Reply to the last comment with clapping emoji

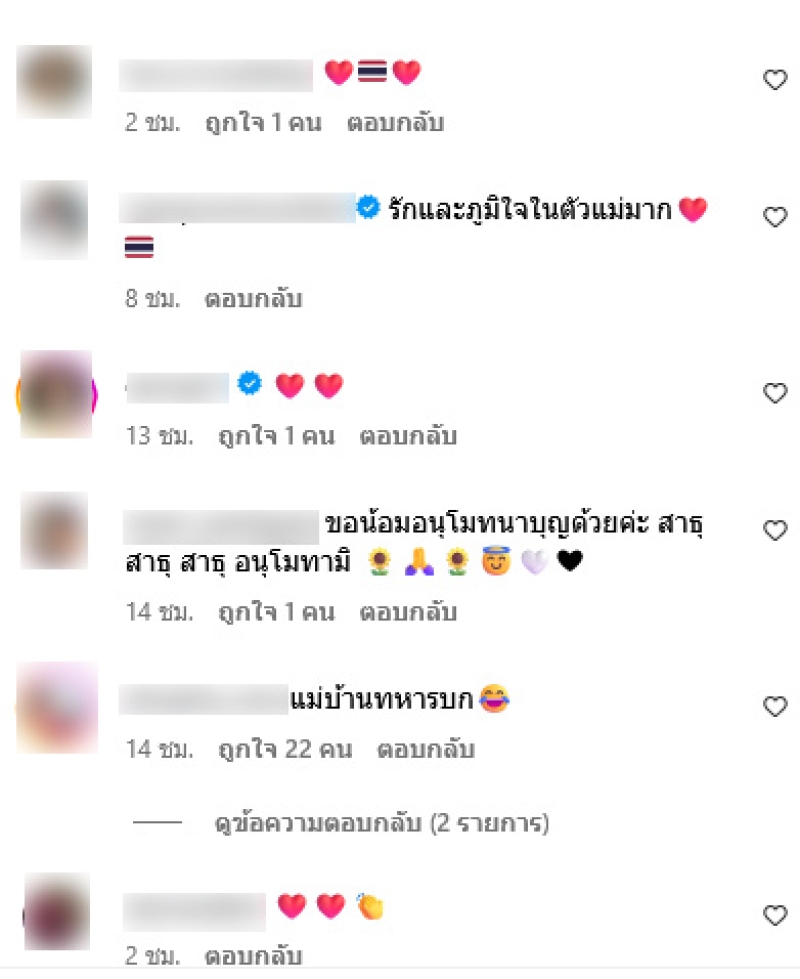(x=254, y=956)
